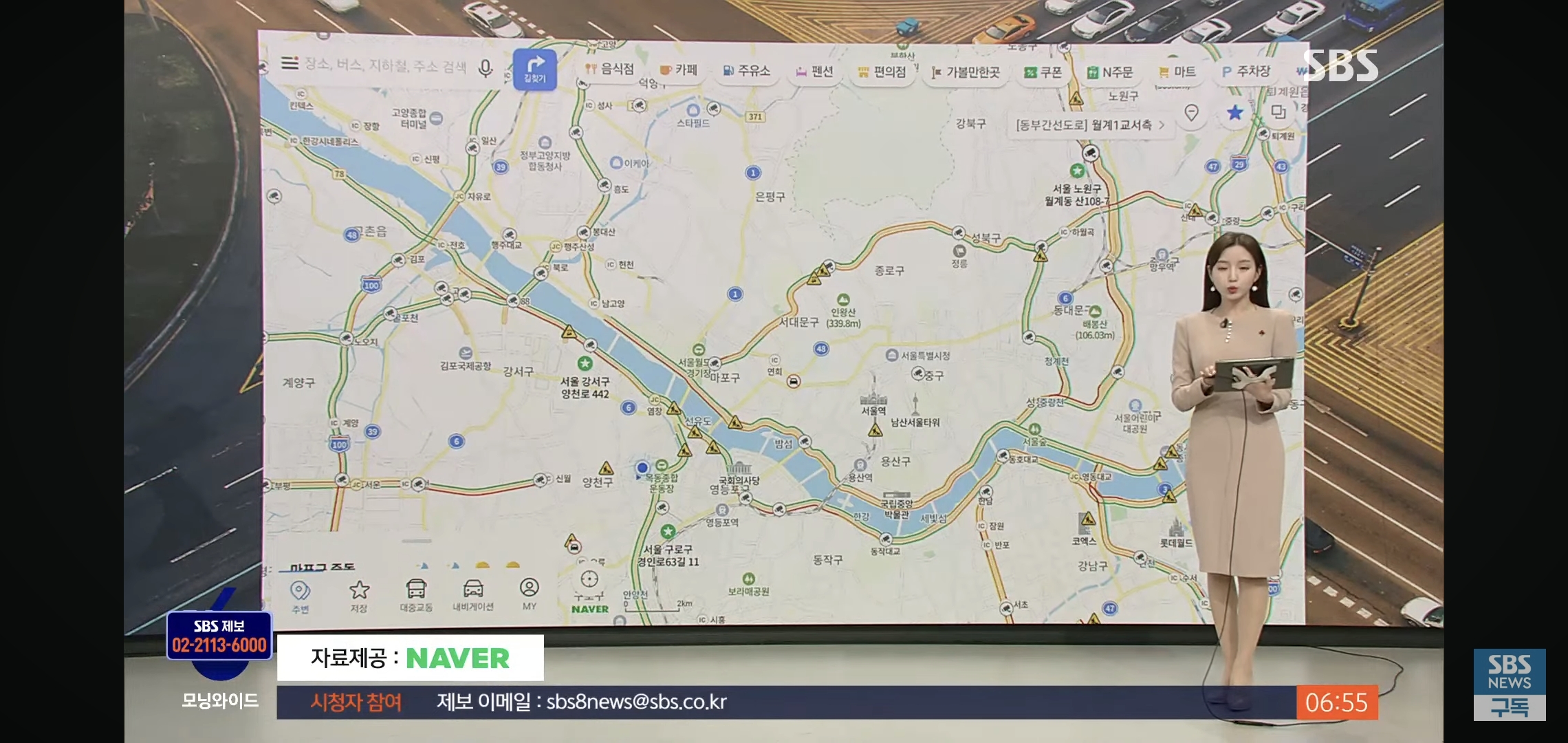The width and height of the screenshot is (1568, 743).
Task: Open the 대중교통 tab in bottom bar
Action: click(x=416, y=595)
